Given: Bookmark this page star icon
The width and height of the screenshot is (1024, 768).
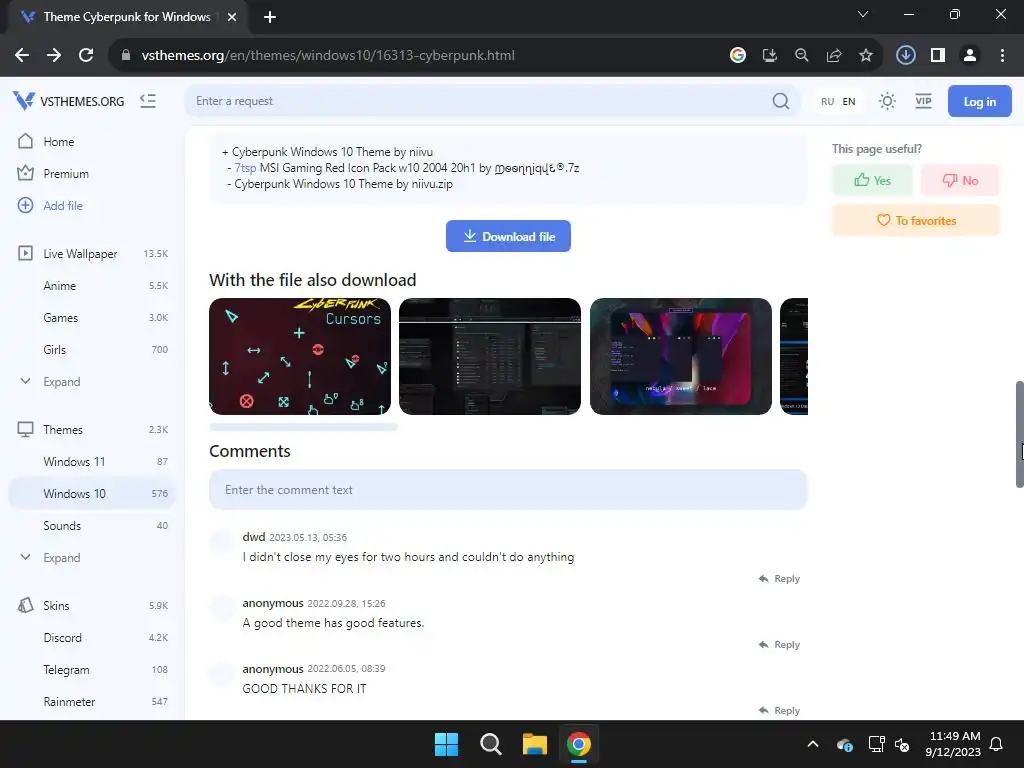Looking at the screenshot, I should coord(866,56).
